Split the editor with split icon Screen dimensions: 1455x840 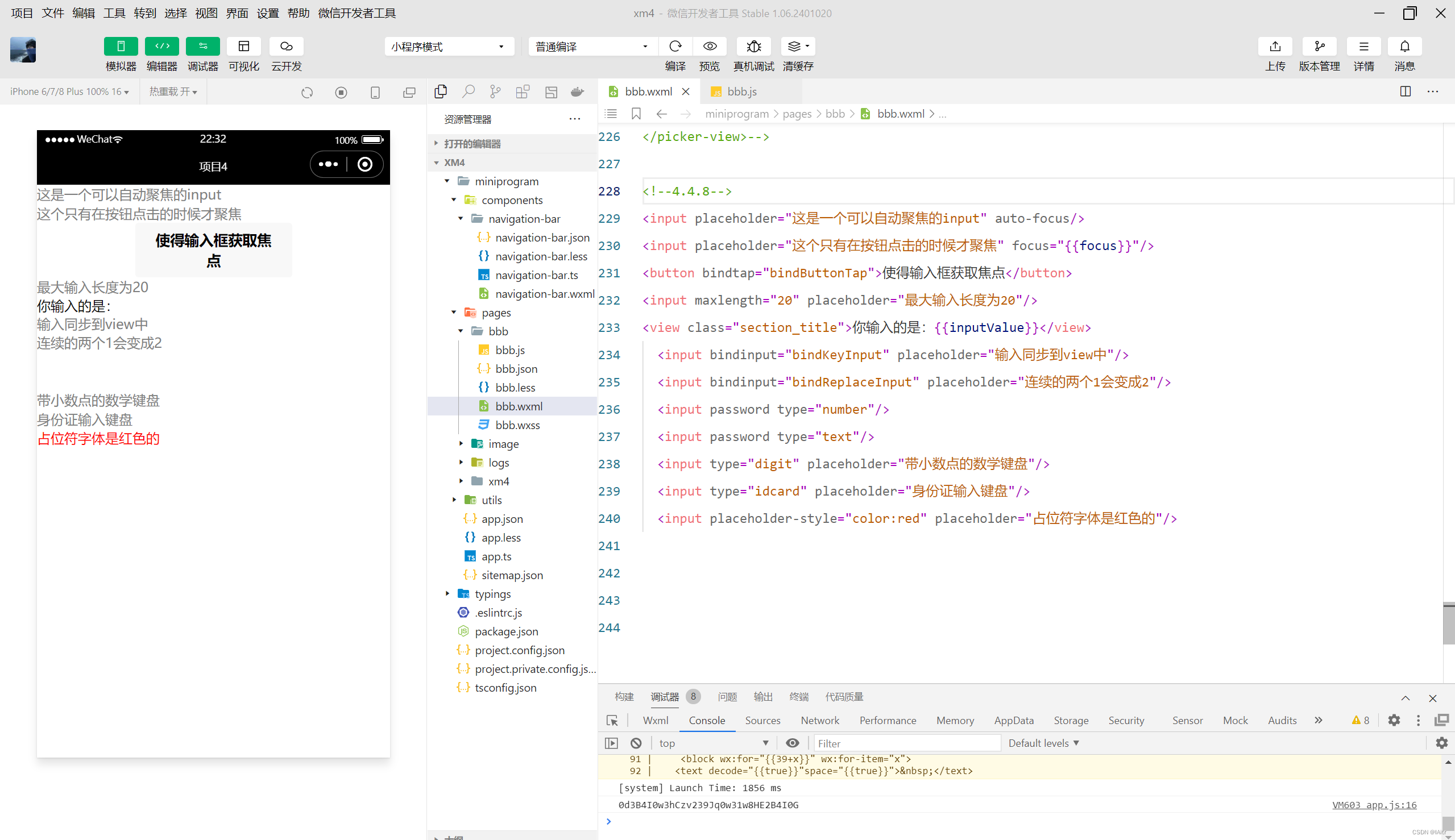pos(1406,92)
